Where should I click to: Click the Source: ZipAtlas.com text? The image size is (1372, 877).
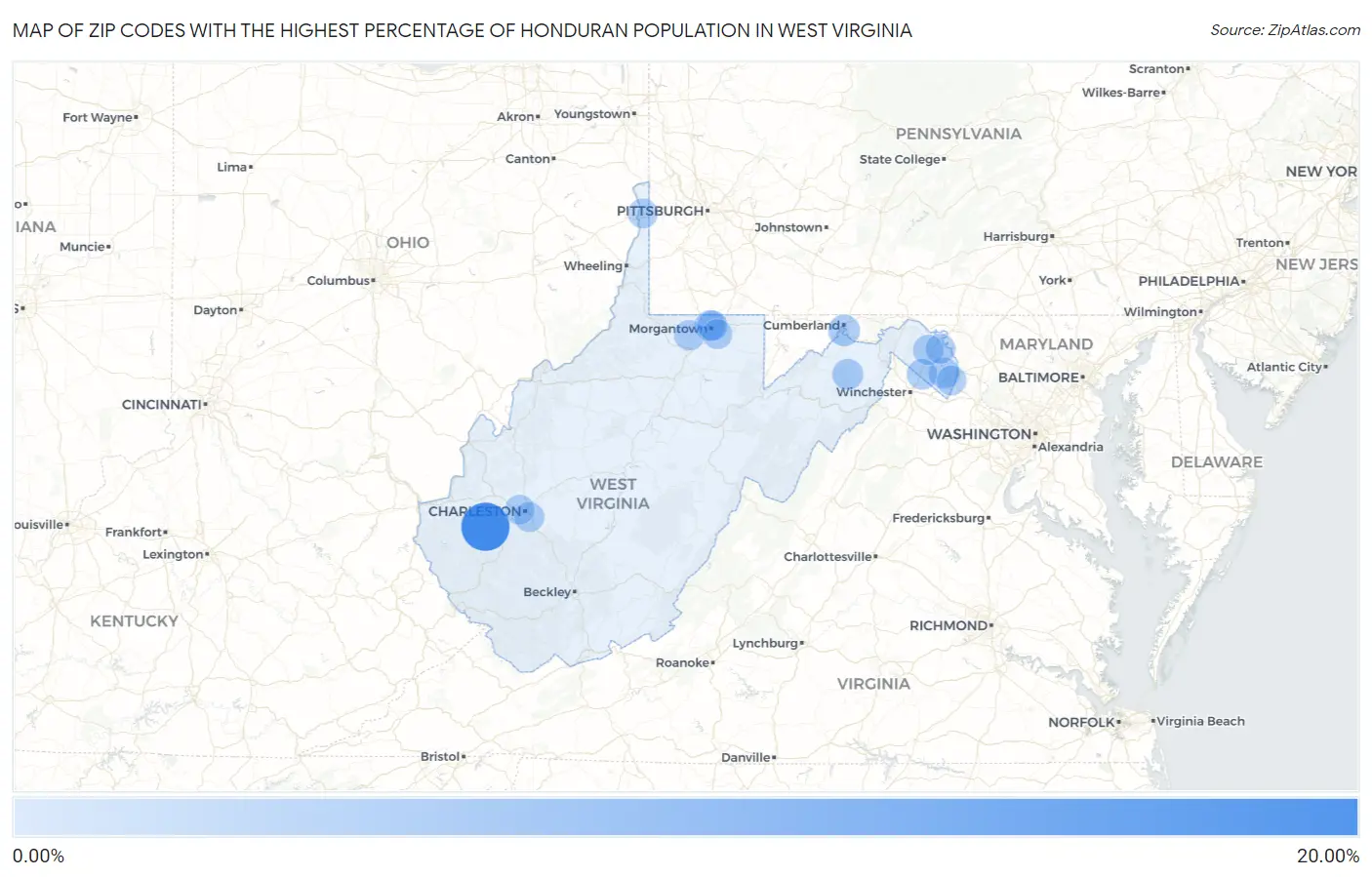(x=1285, y=30)
